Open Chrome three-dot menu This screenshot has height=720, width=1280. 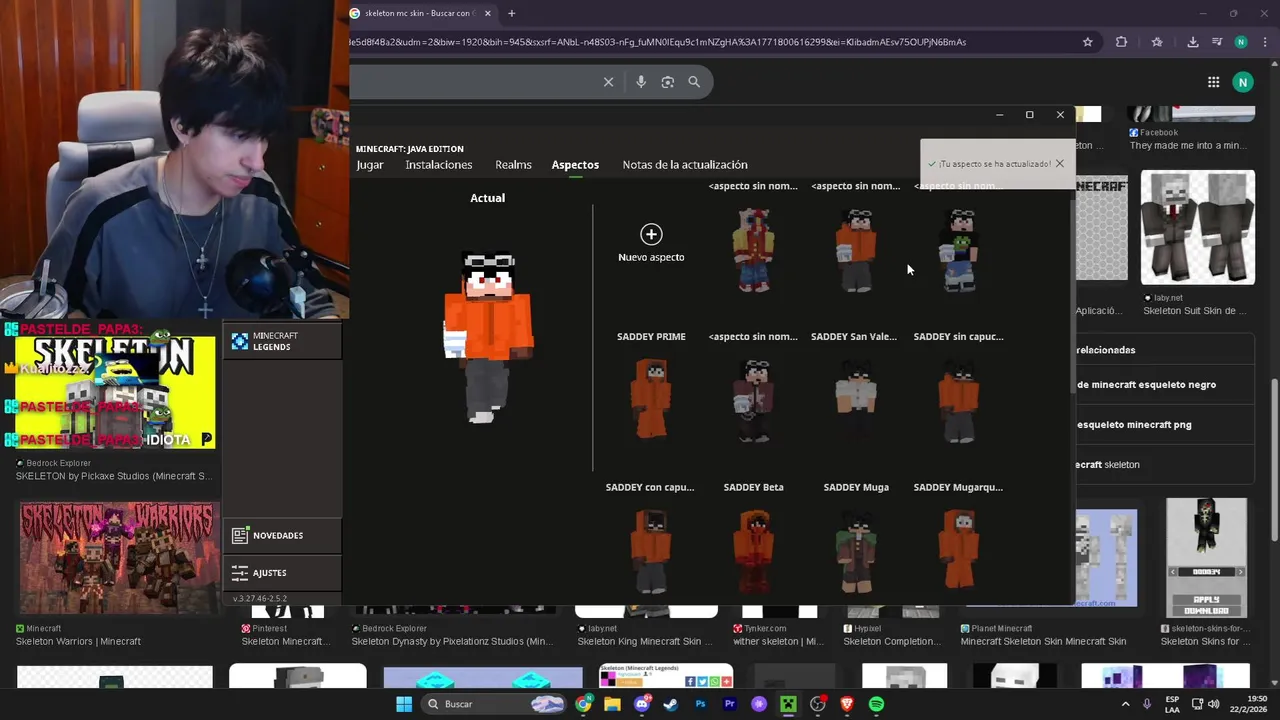pos(1265,42)
